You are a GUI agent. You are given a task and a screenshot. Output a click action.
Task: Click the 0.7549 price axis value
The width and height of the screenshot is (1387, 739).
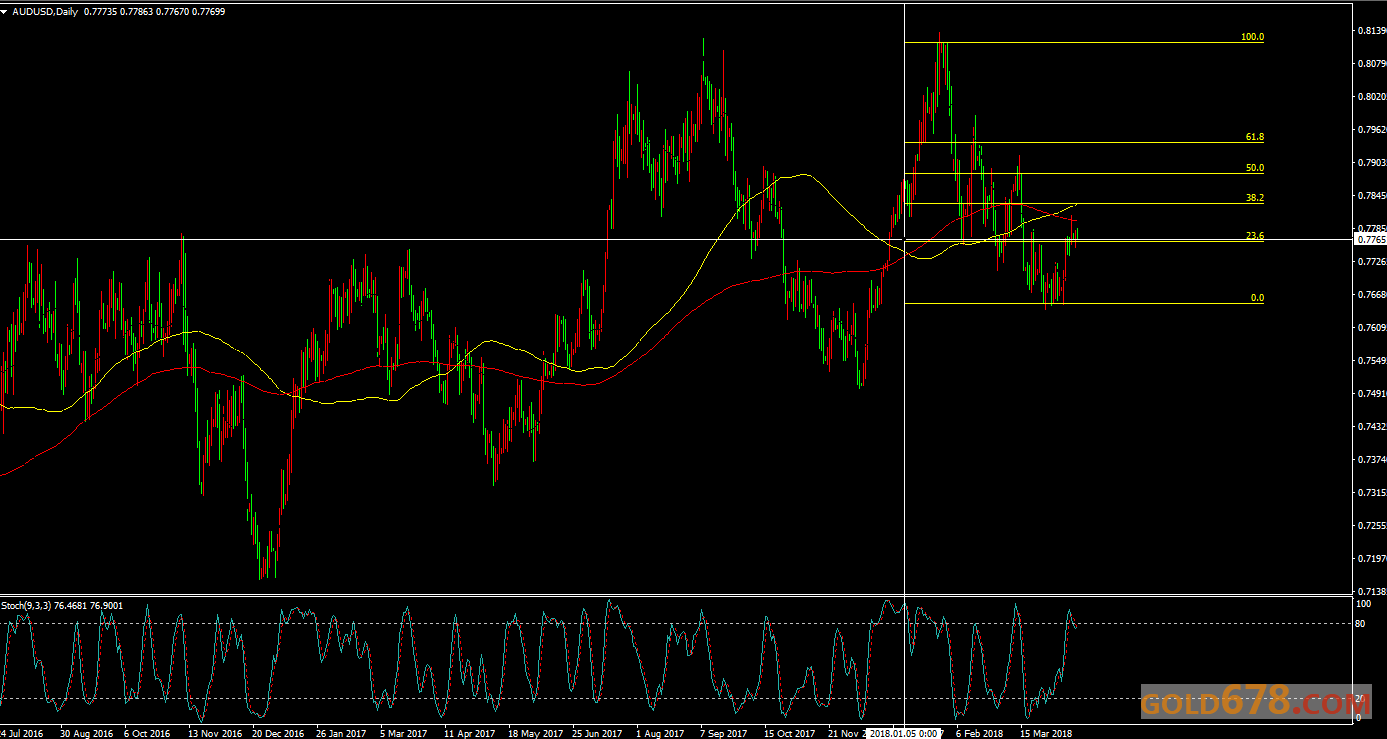coord(1371,361)
